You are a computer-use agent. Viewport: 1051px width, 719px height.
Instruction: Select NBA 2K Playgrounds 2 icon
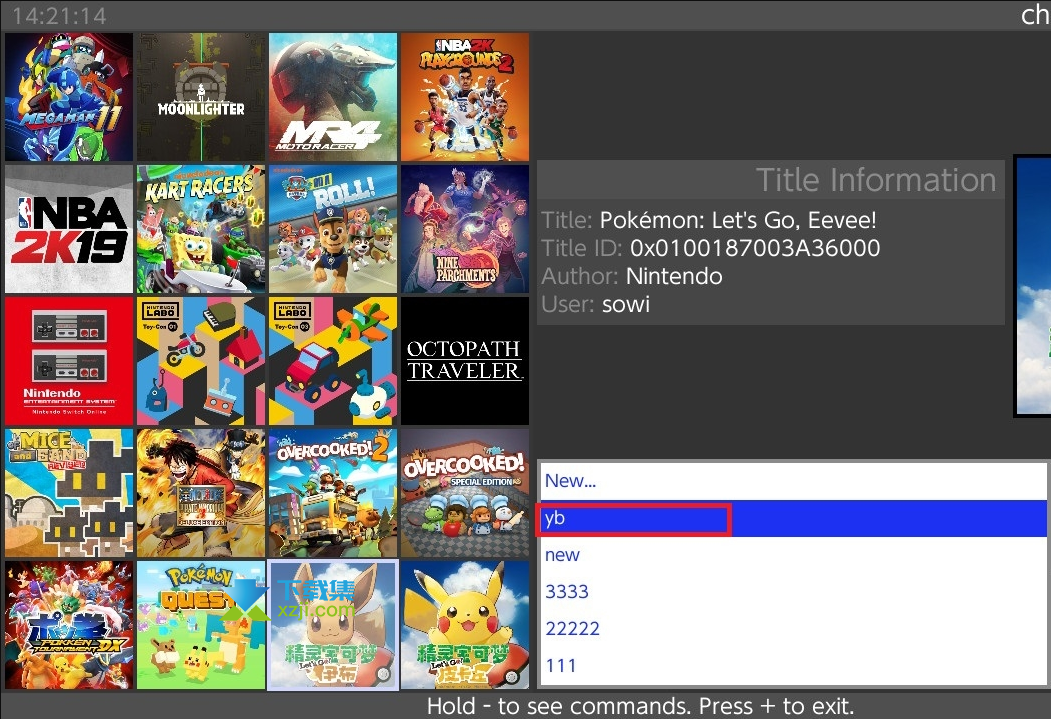point(465,97)
